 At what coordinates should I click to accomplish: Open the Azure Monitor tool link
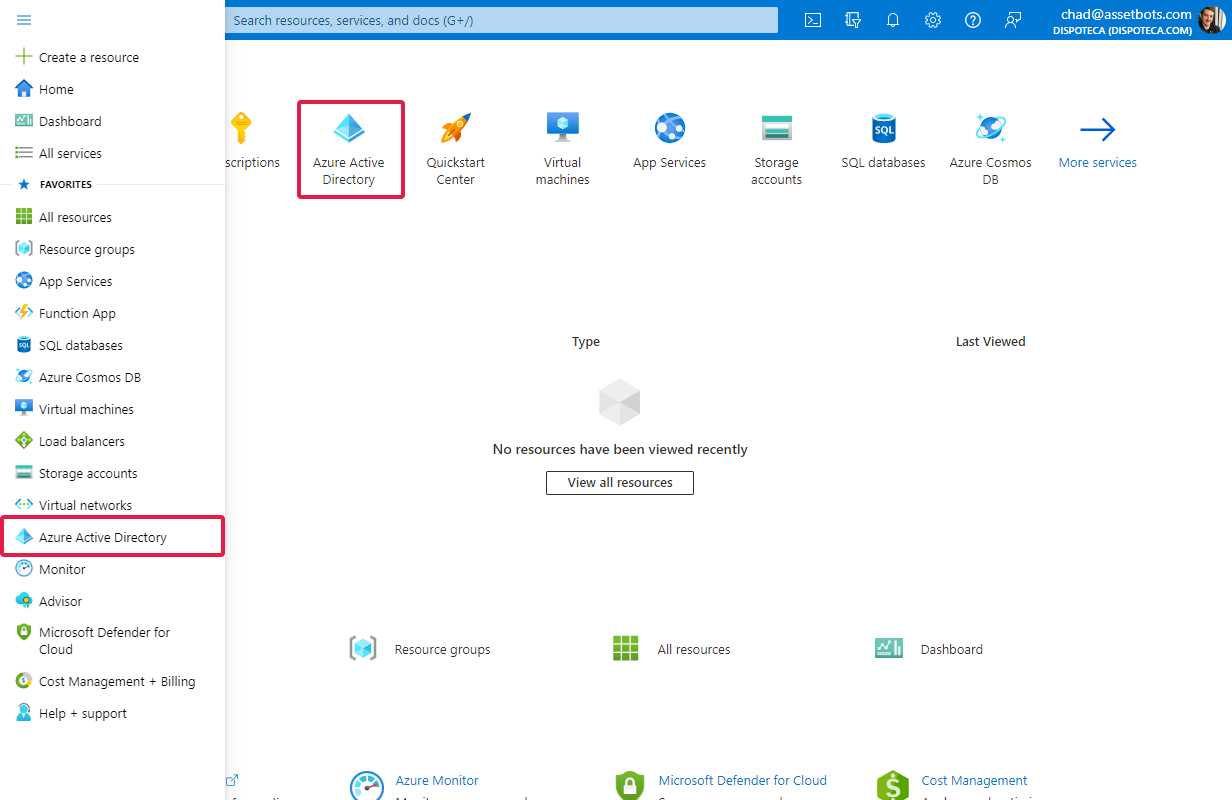click(x=437, y=780)
